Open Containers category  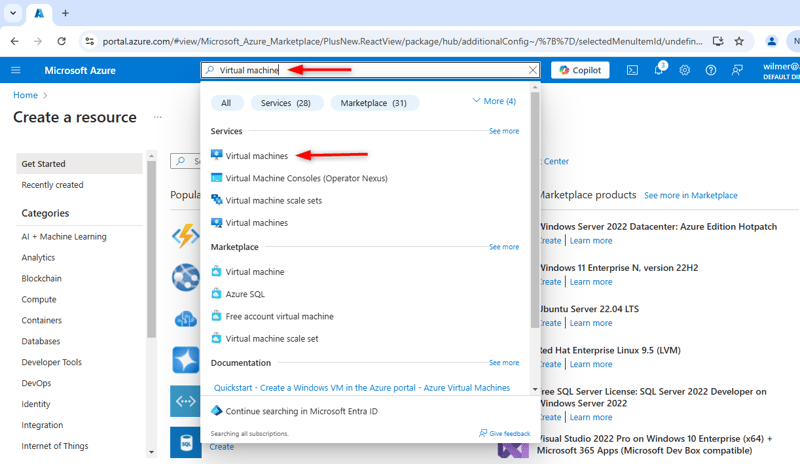click(x=41, y=321)
